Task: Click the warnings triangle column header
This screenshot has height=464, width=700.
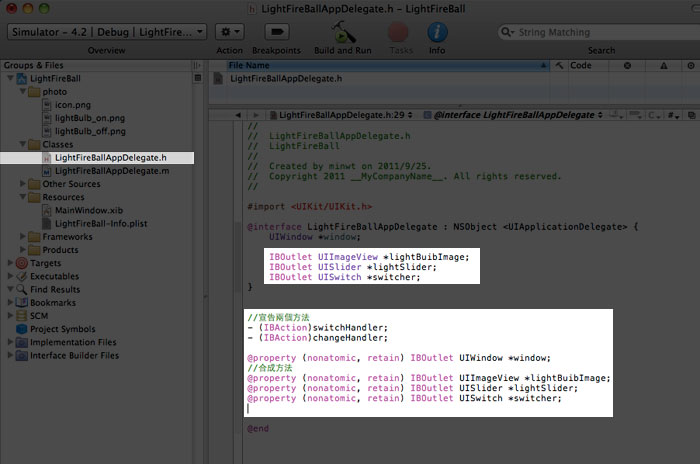Action: pyautogui.click(x=664, y=65)
